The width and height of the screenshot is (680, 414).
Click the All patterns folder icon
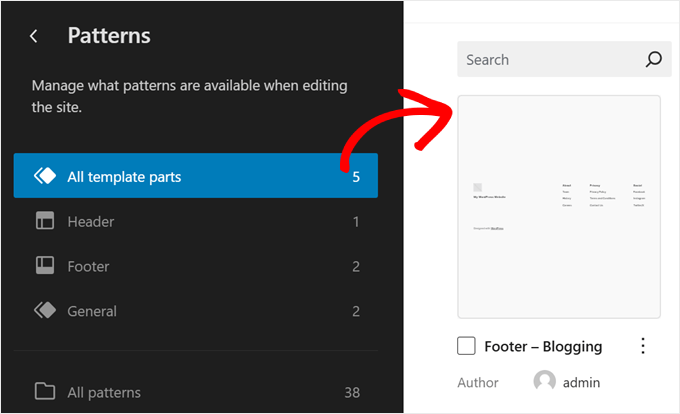[x=45, y=392]
